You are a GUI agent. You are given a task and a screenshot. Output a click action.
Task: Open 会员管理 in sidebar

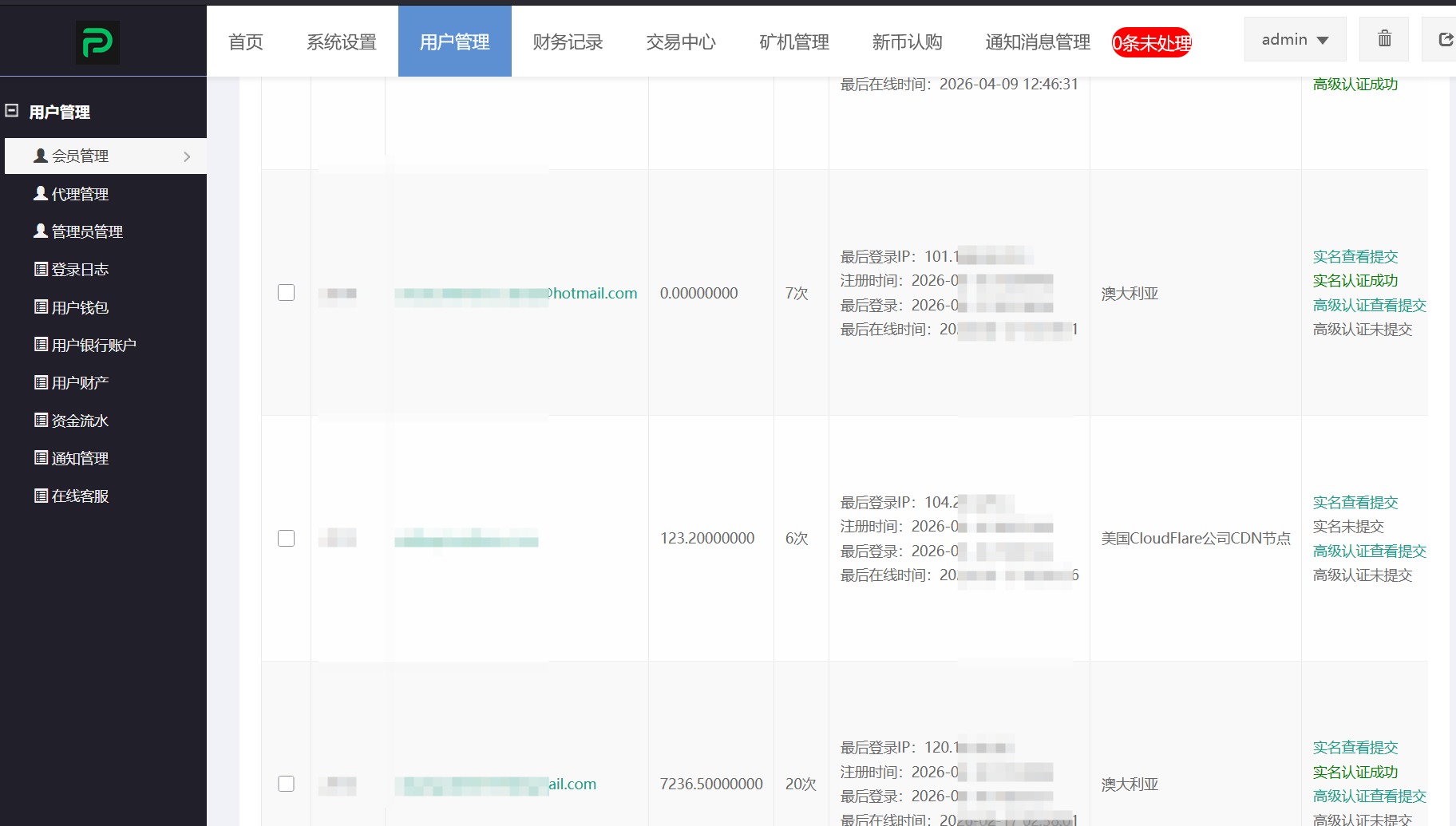pos(106,156)
